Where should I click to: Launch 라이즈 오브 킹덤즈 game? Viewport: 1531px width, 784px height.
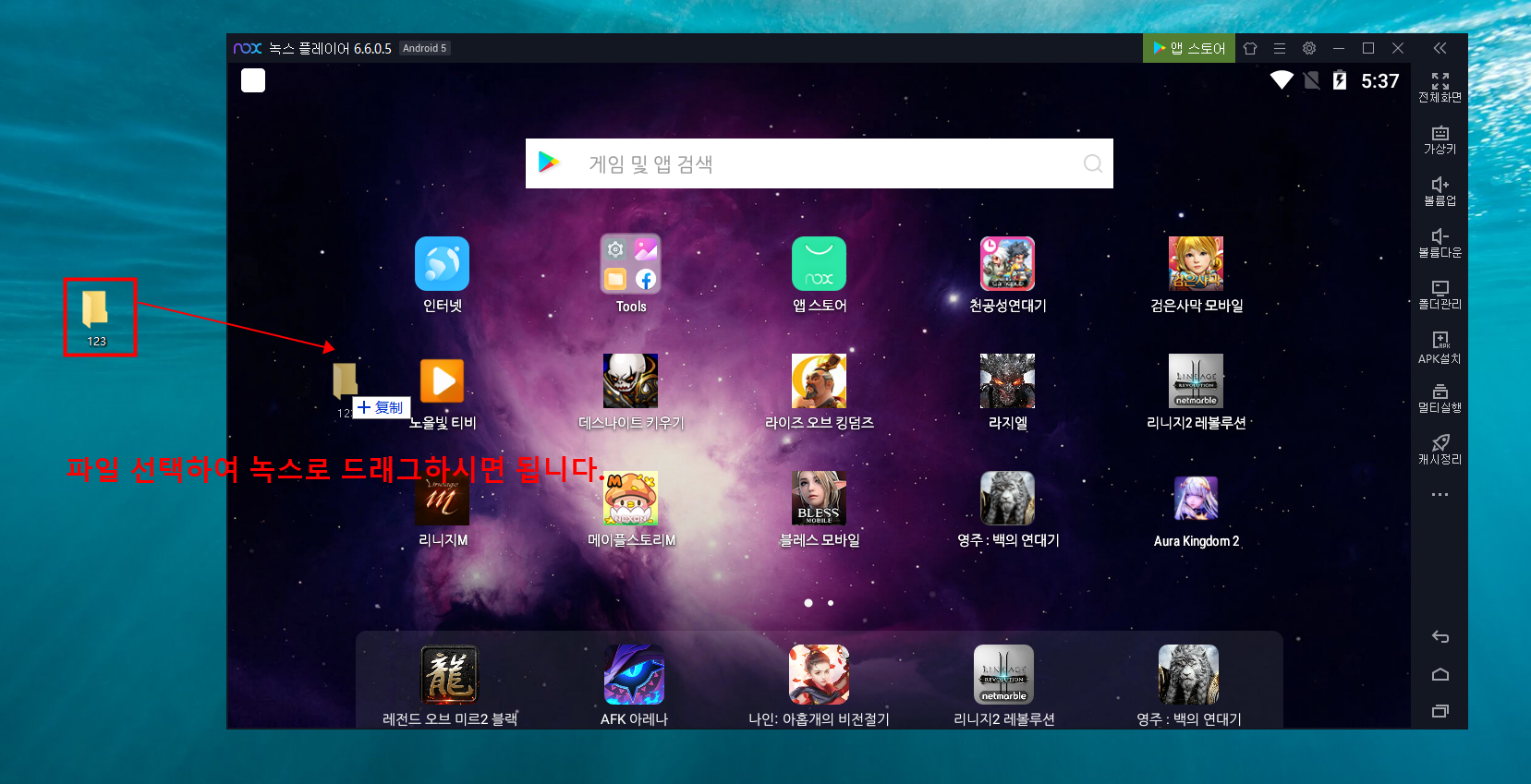coord(819,381)
